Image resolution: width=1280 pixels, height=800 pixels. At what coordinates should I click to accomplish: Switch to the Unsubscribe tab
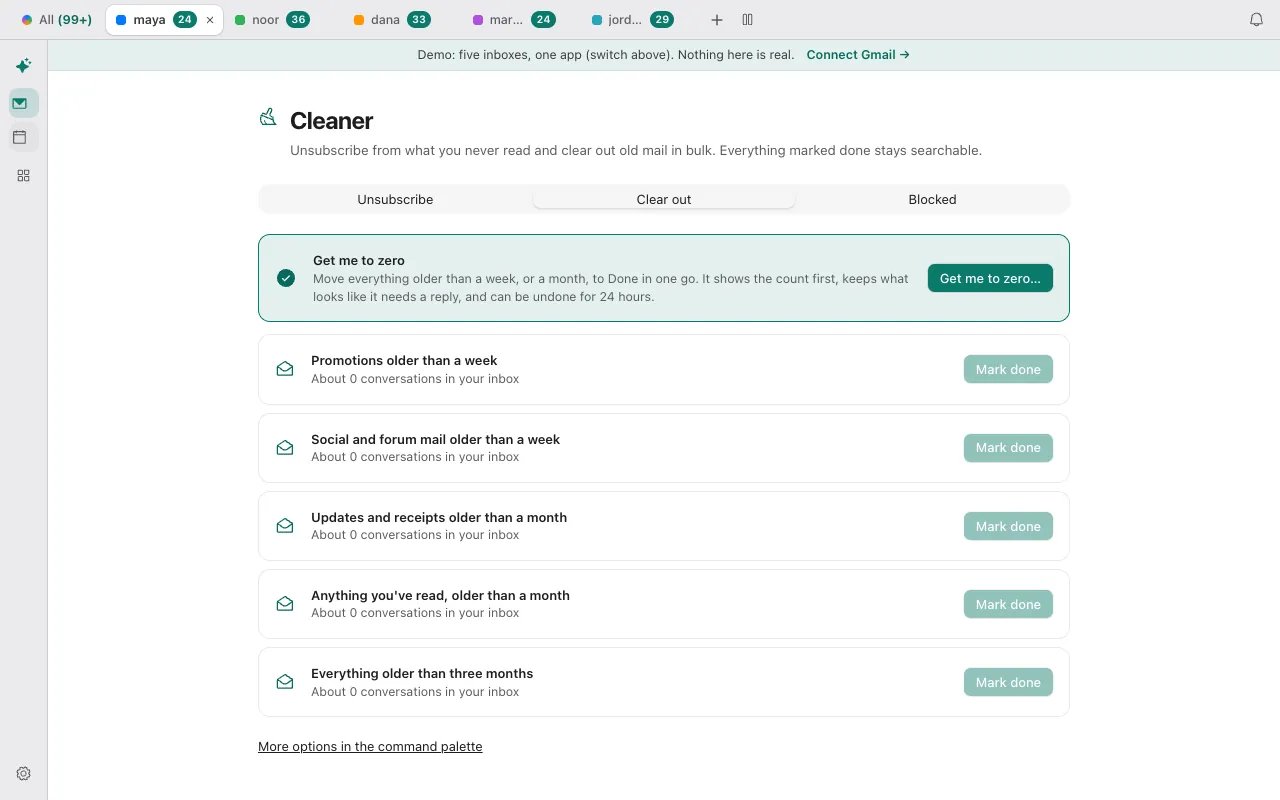point(395,199)
